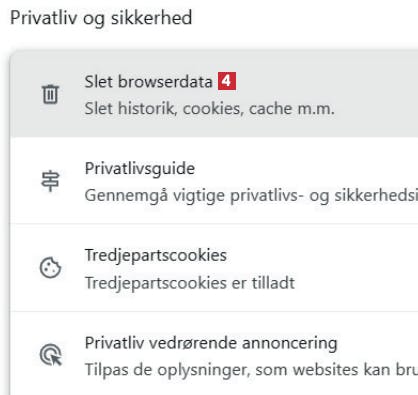Click blank space right of 'er tilladt' text

(x=356, y=283)
